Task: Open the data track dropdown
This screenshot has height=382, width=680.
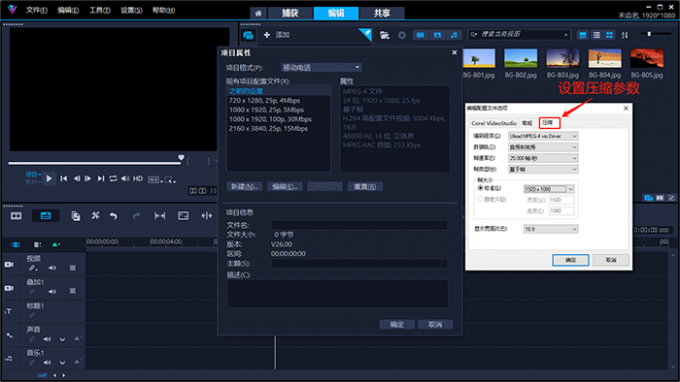Action: [543, 147]
